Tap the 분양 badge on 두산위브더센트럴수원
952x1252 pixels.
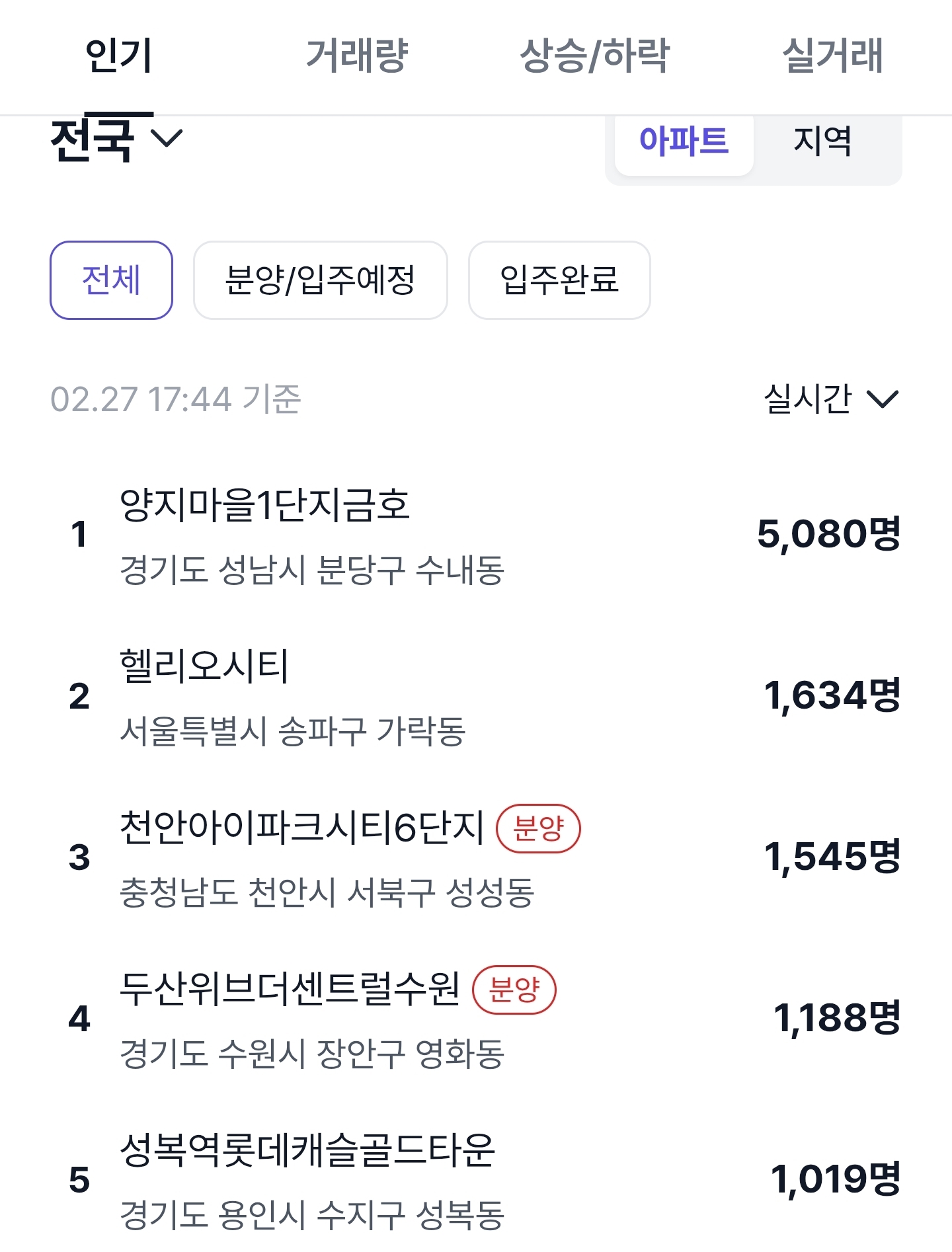click(514, 990)
